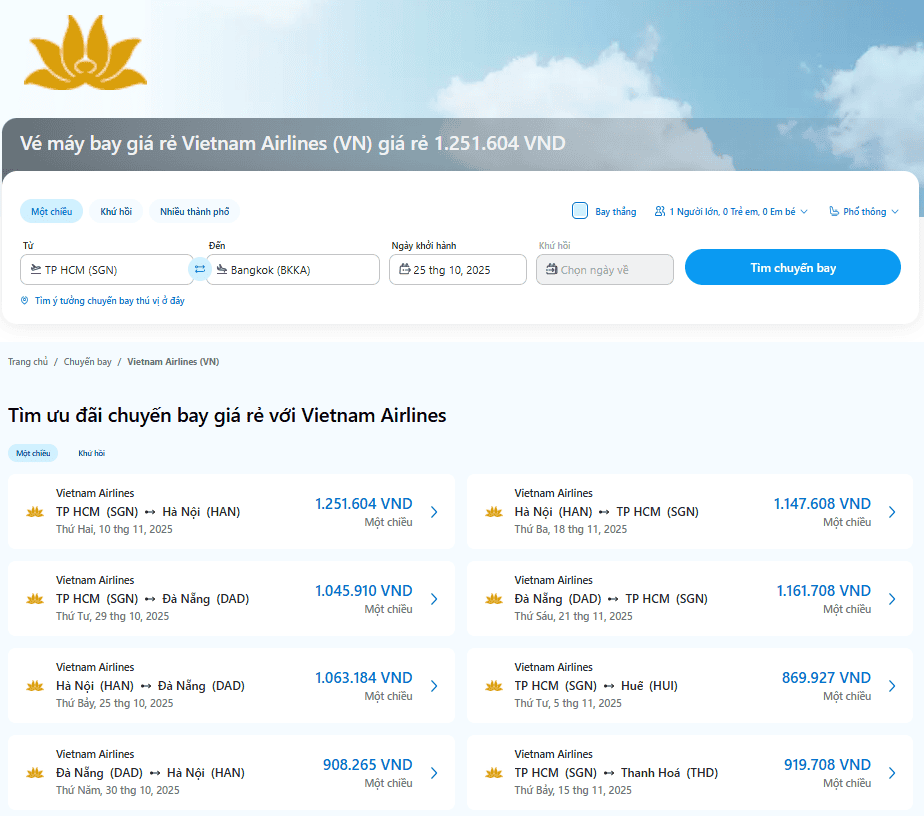The image size is (924, 816).
Task: Click lotus icon on TP HCM–Huế deal
Action: 494,686
